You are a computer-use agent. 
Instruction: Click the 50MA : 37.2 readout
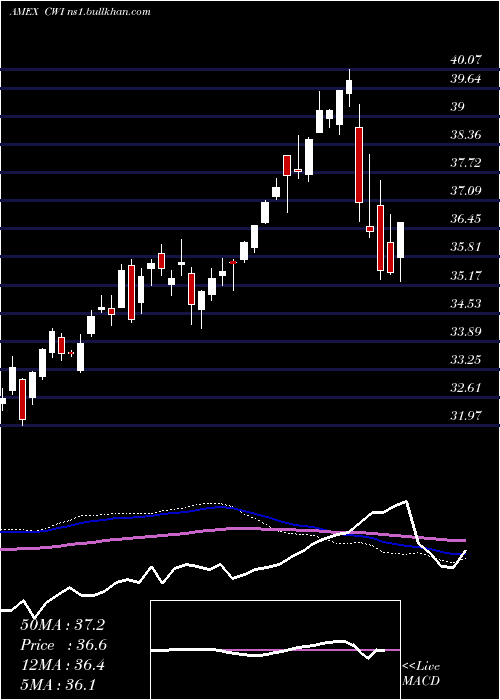[x=63, y=625]
